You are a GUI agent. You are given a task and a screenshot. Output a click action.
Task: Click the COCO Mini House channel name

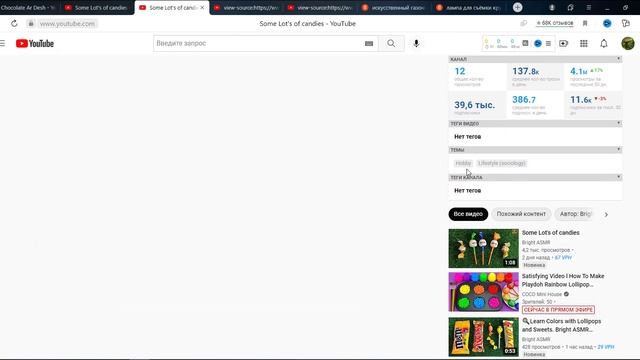click(542, 294)
